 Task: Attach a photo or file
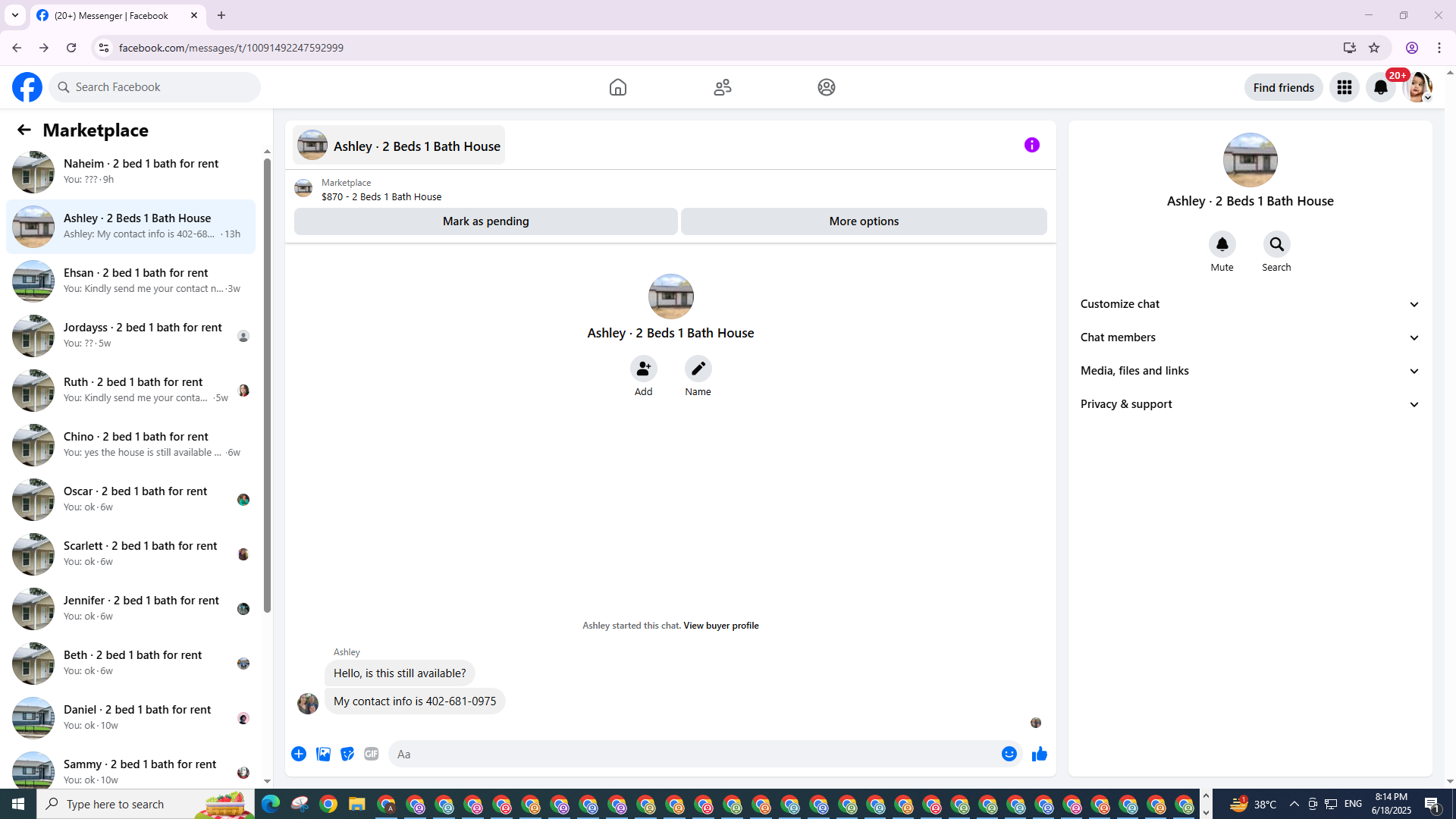tap(323, 754)
